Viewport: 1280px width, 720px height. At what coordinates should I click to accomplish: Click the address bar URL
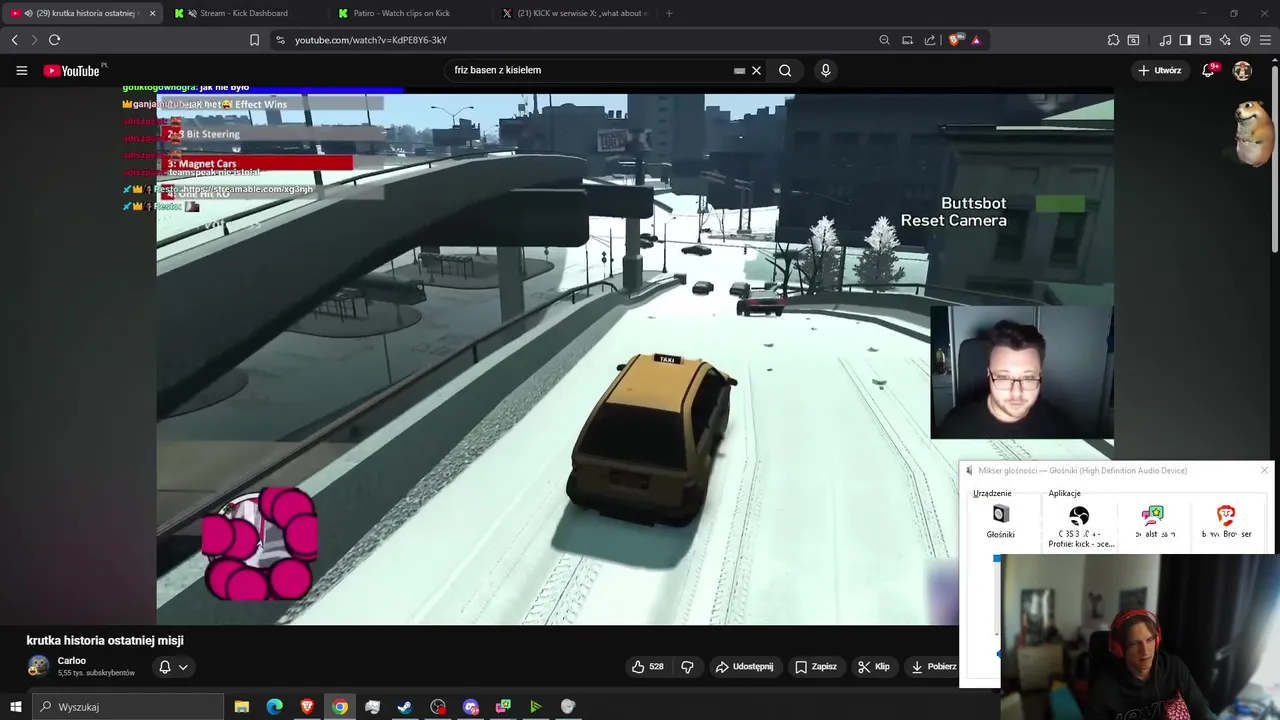(x=370, y=40)
